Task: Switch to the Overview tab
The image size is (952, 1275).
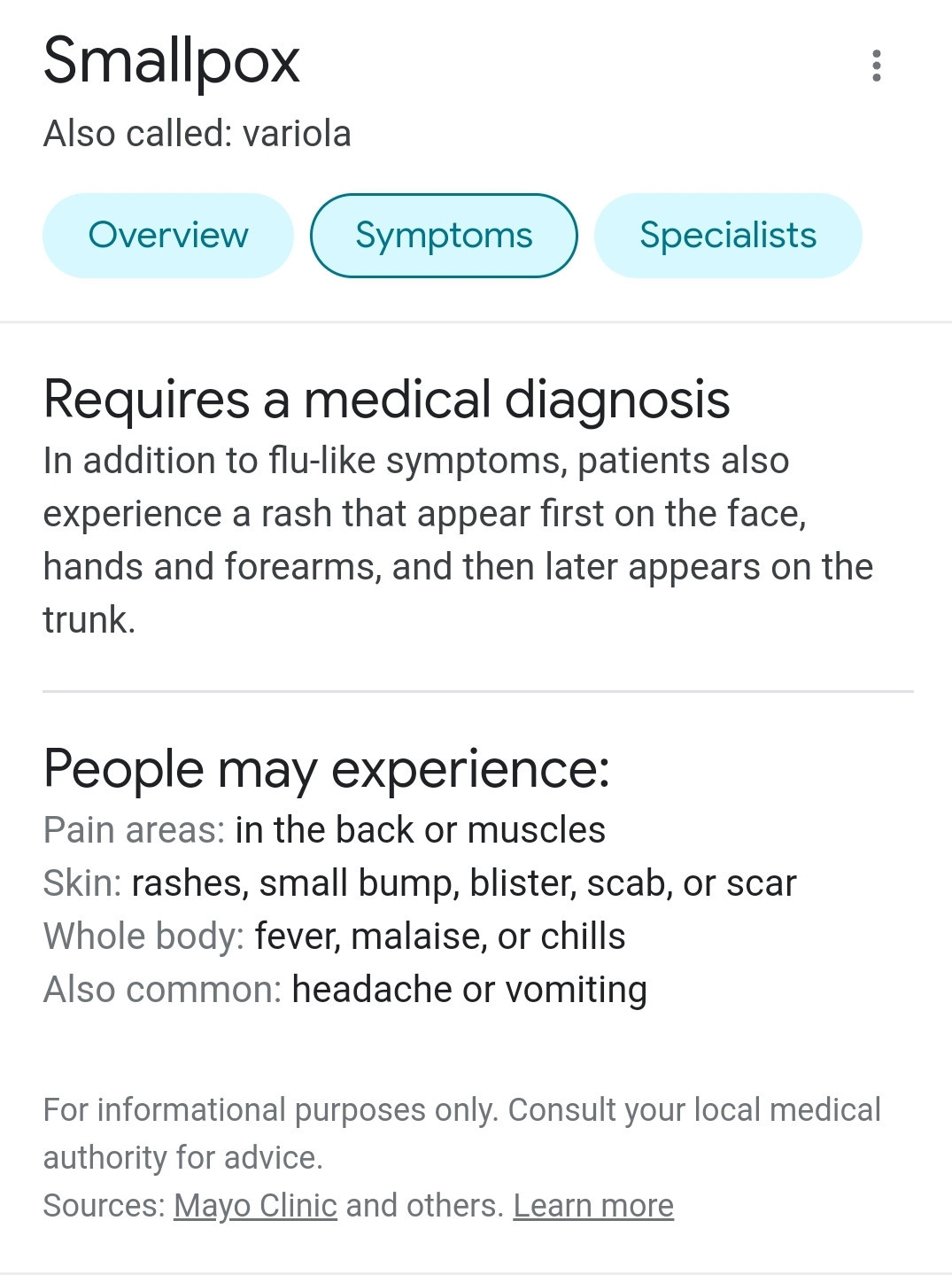Action: tap(168, 236)
